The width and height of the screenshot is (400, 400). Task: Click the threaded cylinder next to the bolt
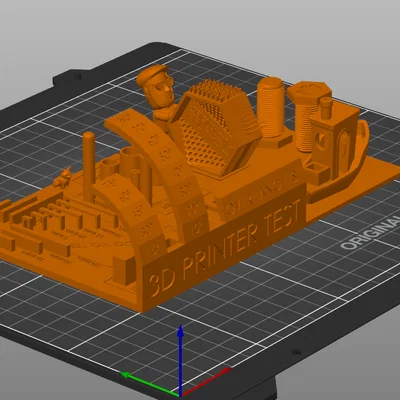point(270,107)
